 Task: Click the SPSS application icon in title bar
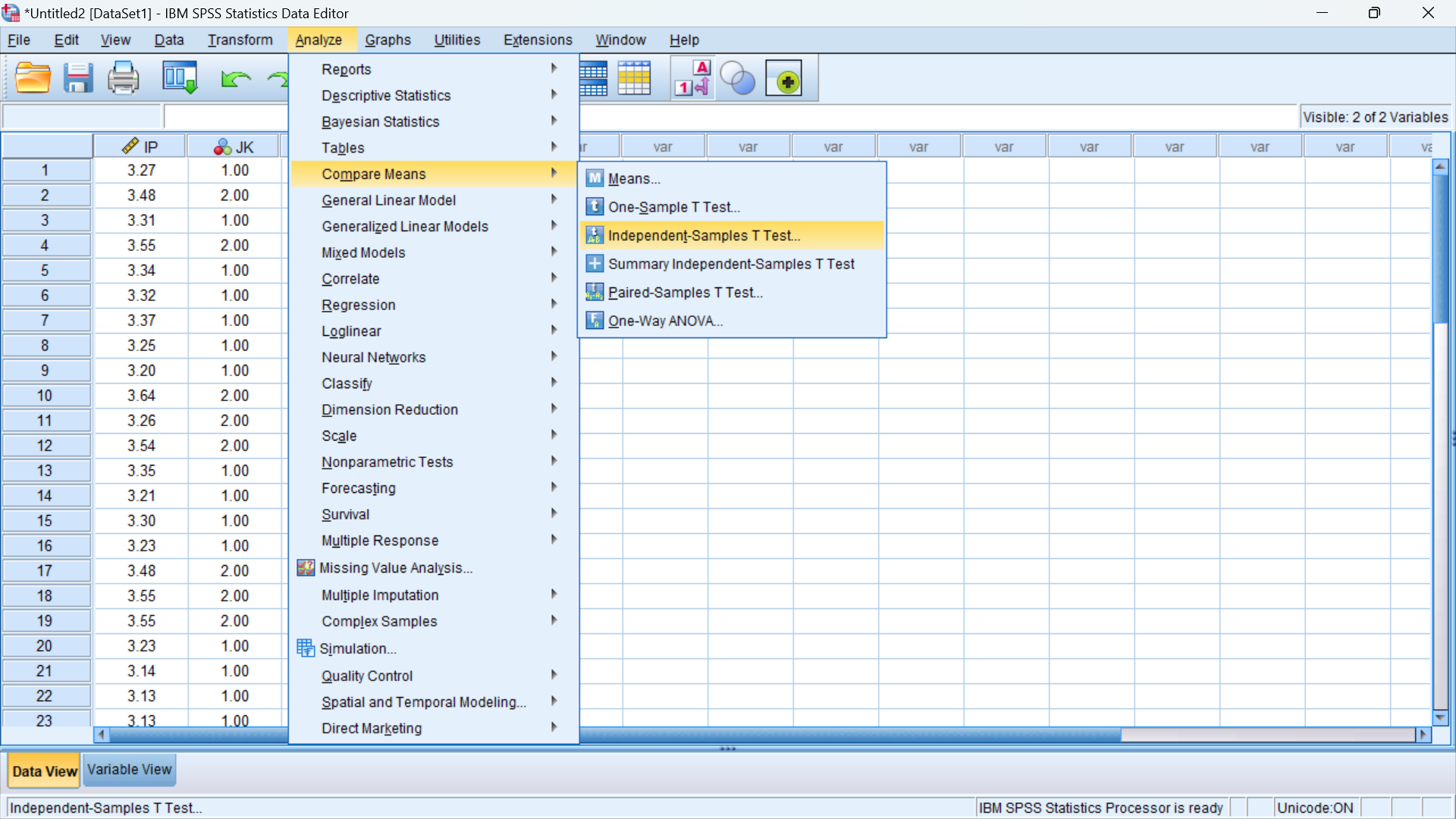[11, 13]
